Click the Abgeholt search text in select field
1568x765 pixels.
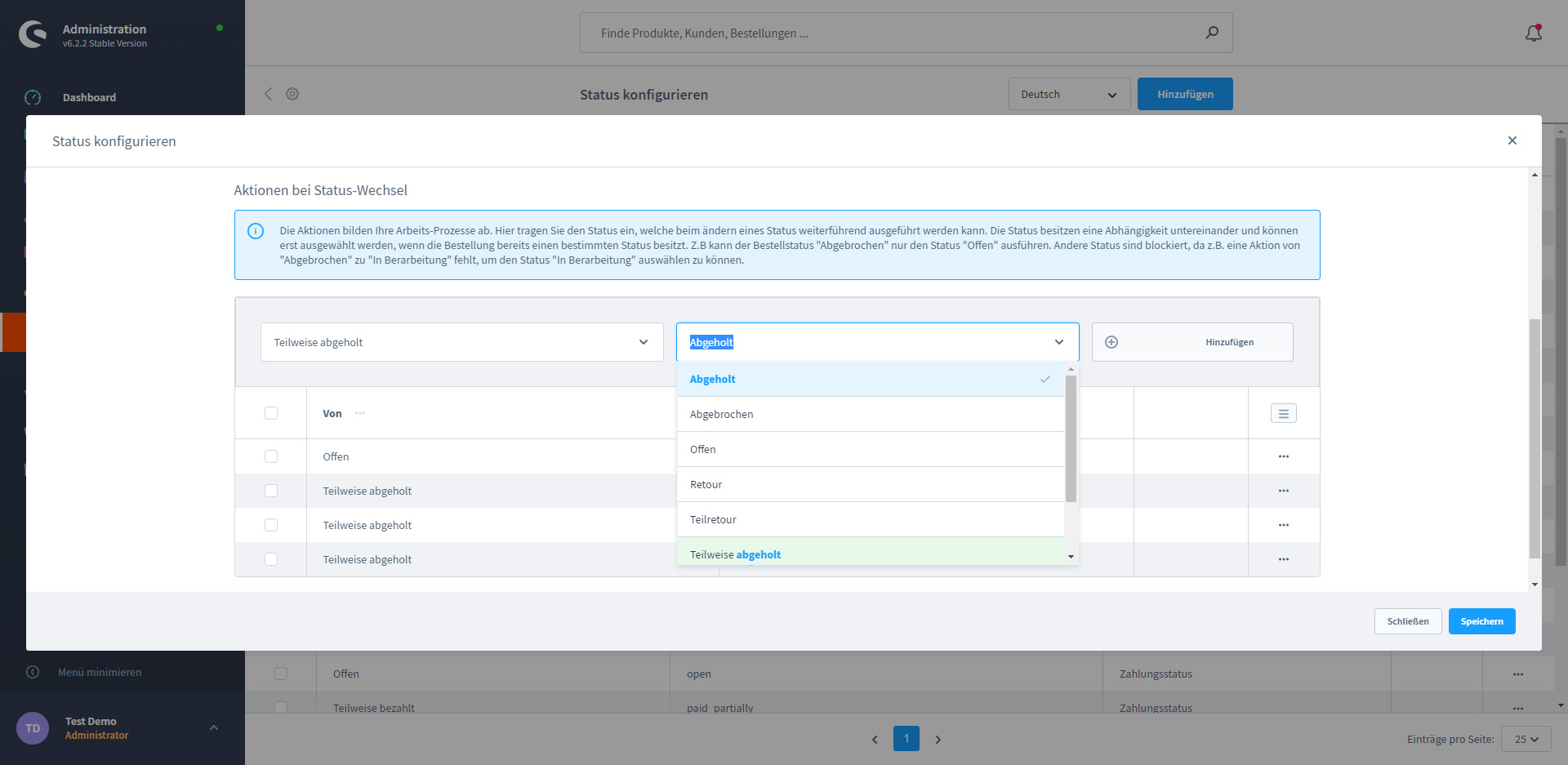click(x=711, y=342)
